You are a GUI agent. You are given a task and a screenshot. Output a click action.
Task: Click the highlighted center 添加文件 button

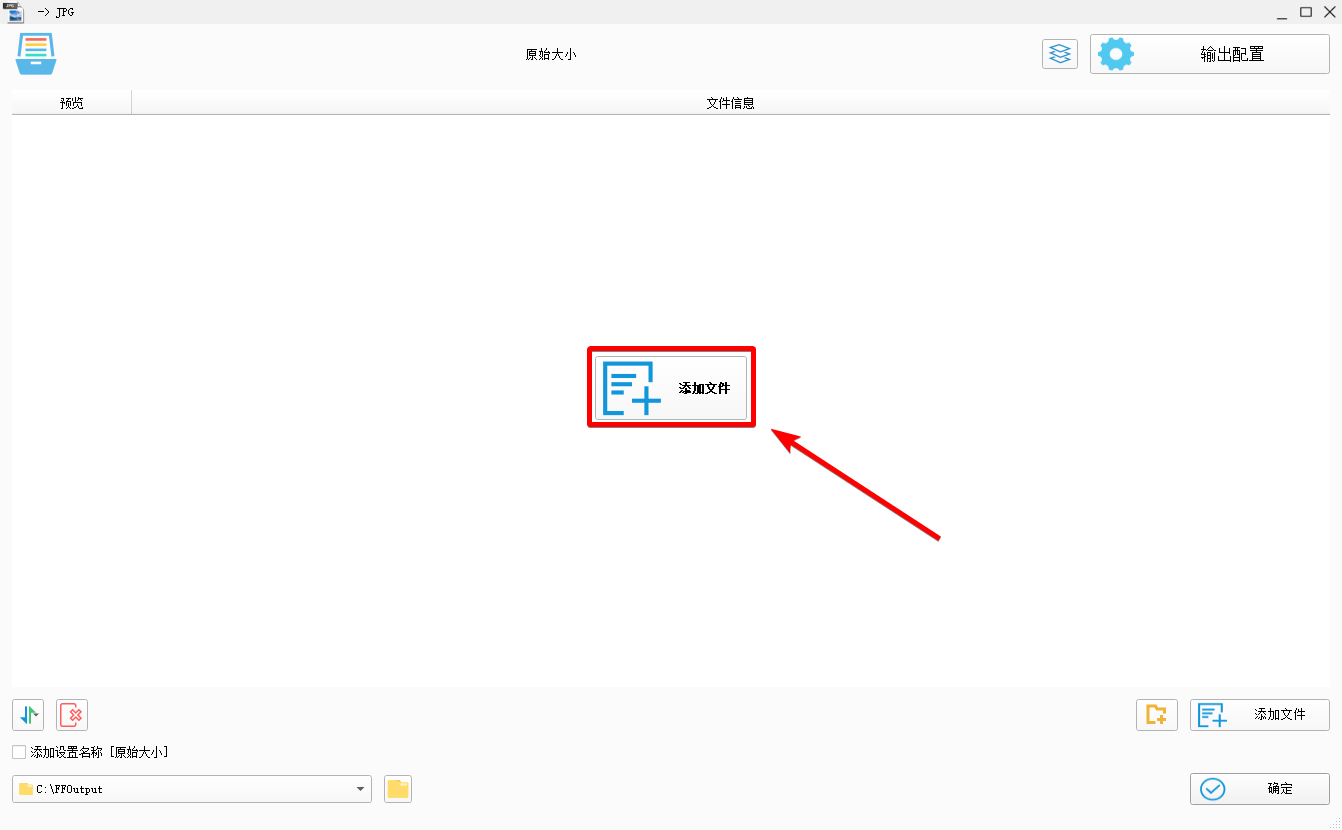[x=670, y=388]
